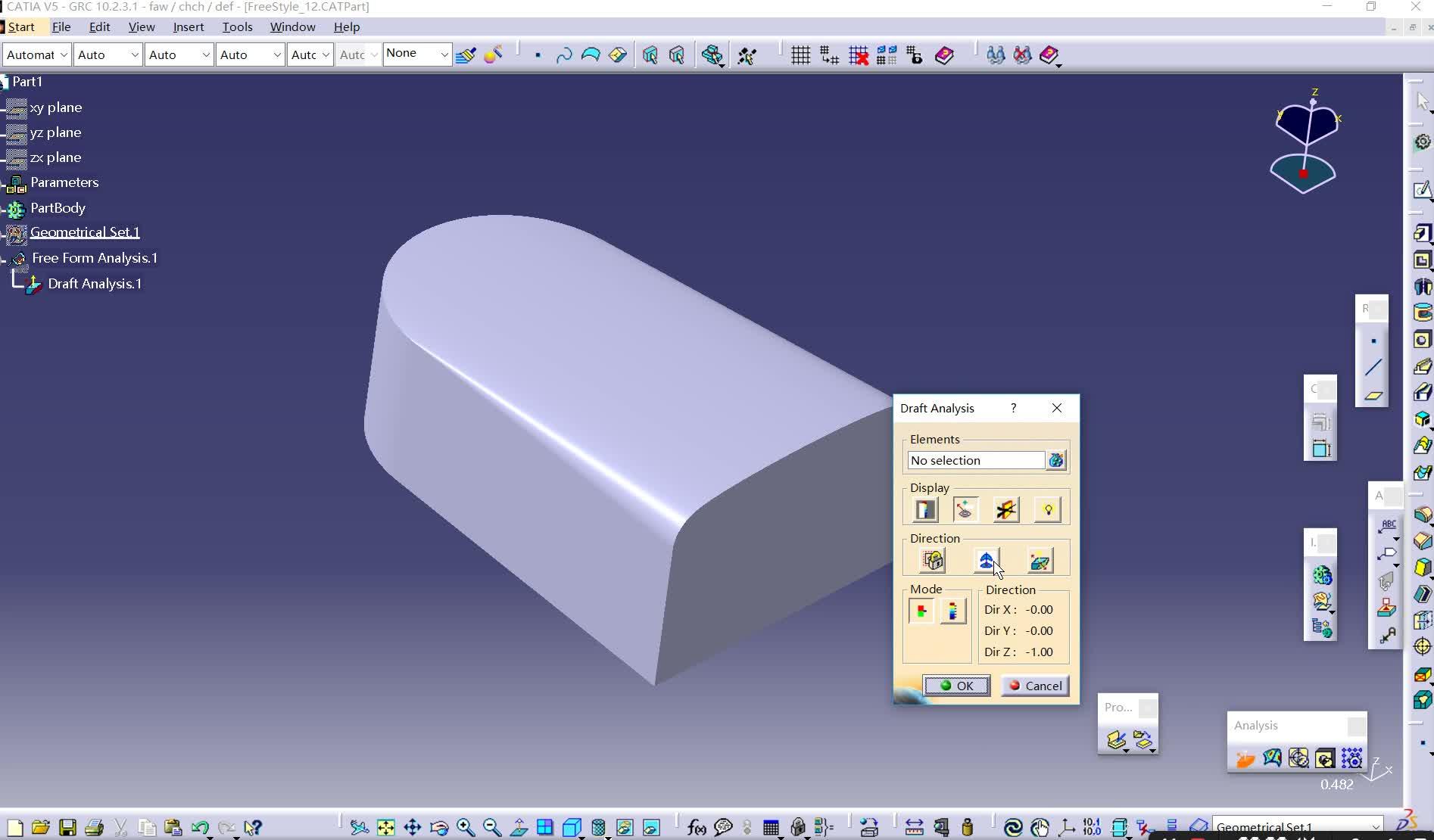This screenshot has width=1434, height=840.
Task: Expand the Free Form Analysis.1 tree node
Action: coord(5,259)
